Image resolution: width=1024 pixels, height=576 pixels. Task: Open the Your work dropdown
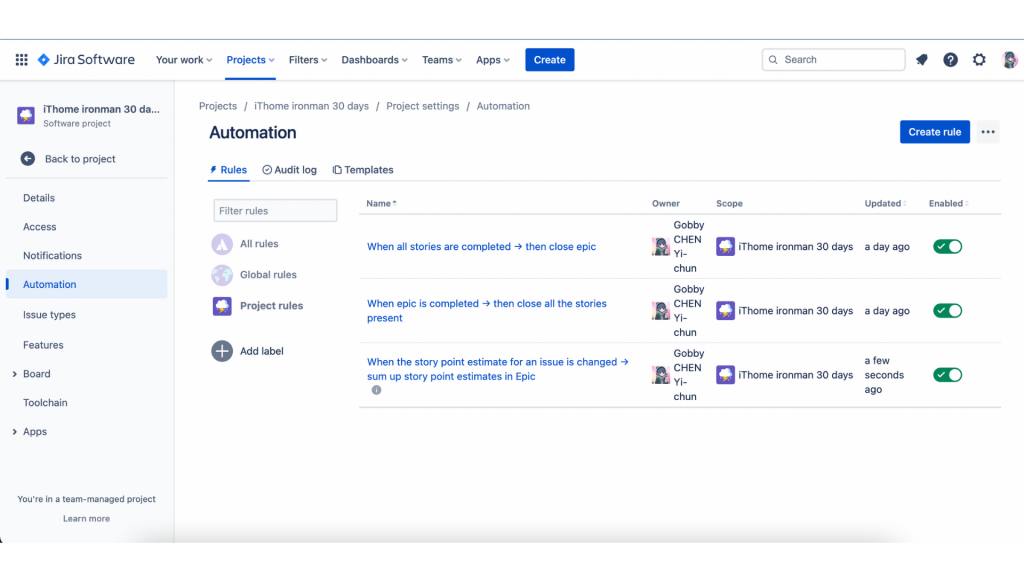[184, 59]
